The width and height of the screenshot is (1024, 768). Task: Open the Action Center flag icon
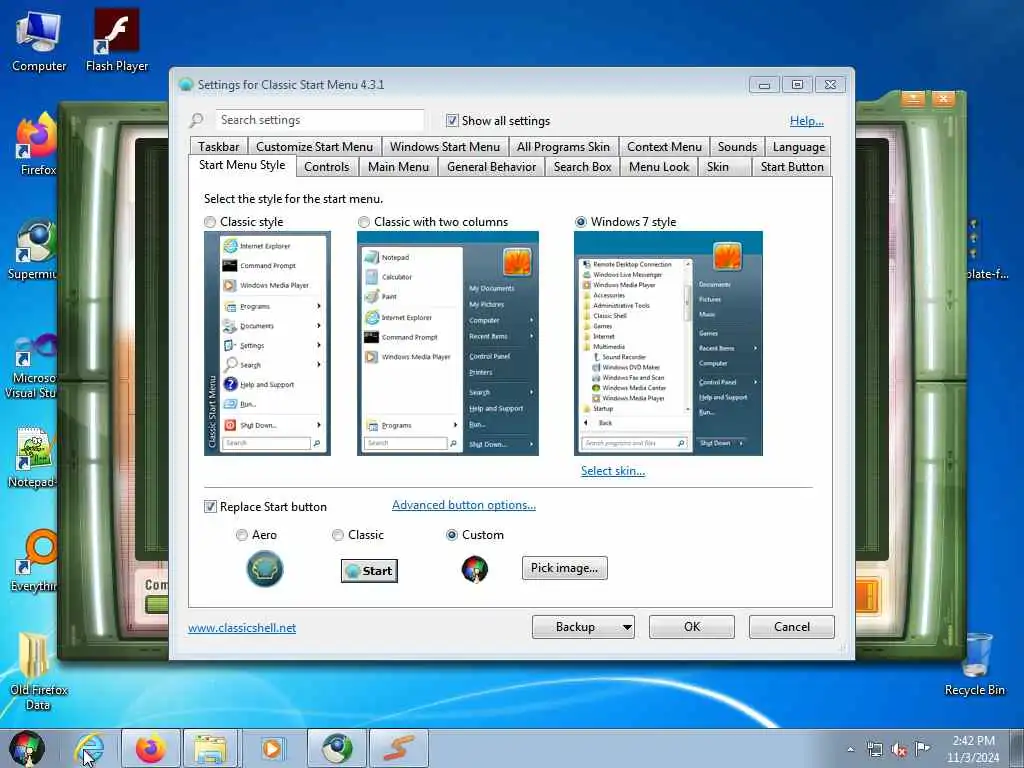(922, 748)
